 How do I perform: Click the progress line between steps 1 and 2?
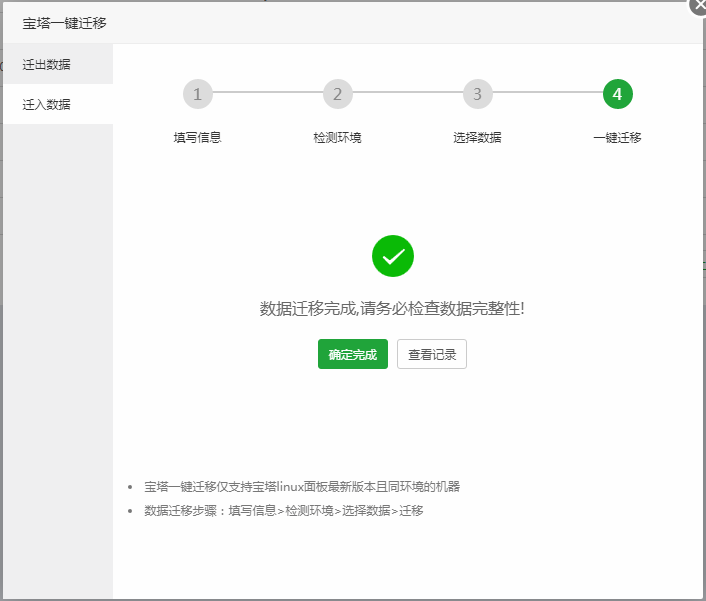tap(267, 93)
